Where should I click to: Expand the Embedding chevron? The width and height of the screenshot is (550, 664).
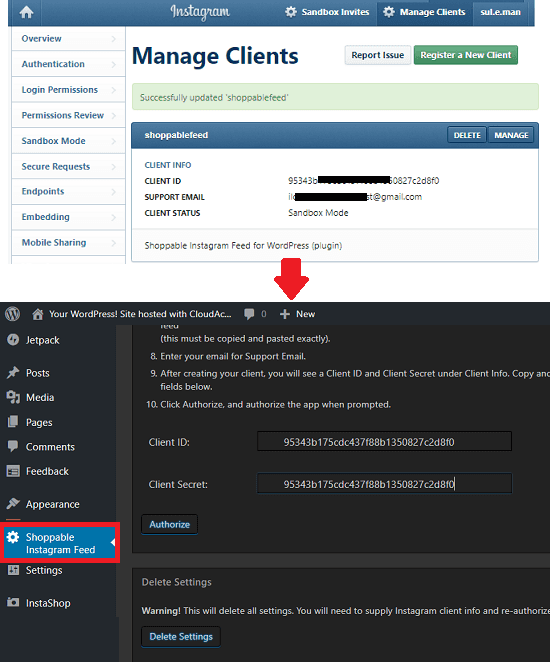pos(113,217)
